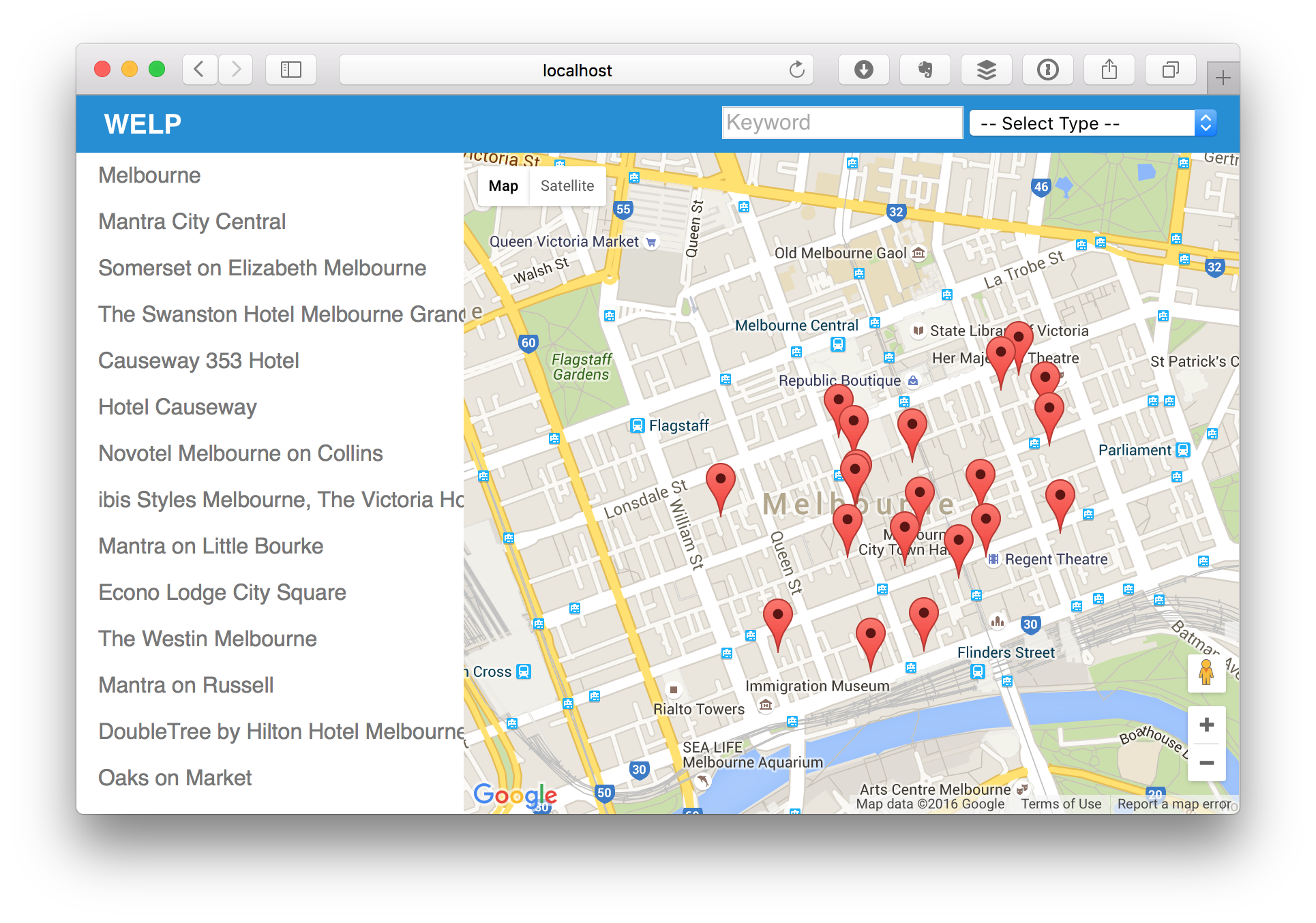Open Terms of Use map link
This screenshot has width=1316, height=923.
(1060, 804)
